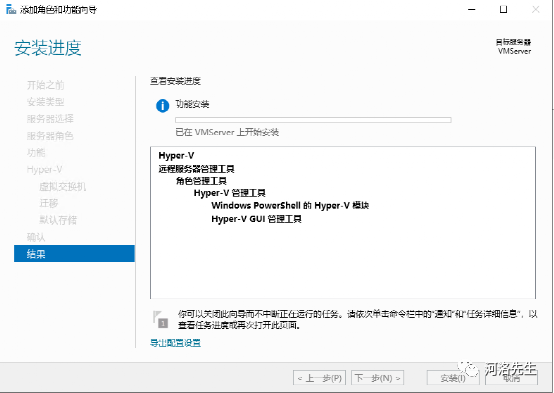Image resolution: width=554 pixels, height=393 pixels.
Task: Maximize the wizard window
Action: tap(503, 10)
